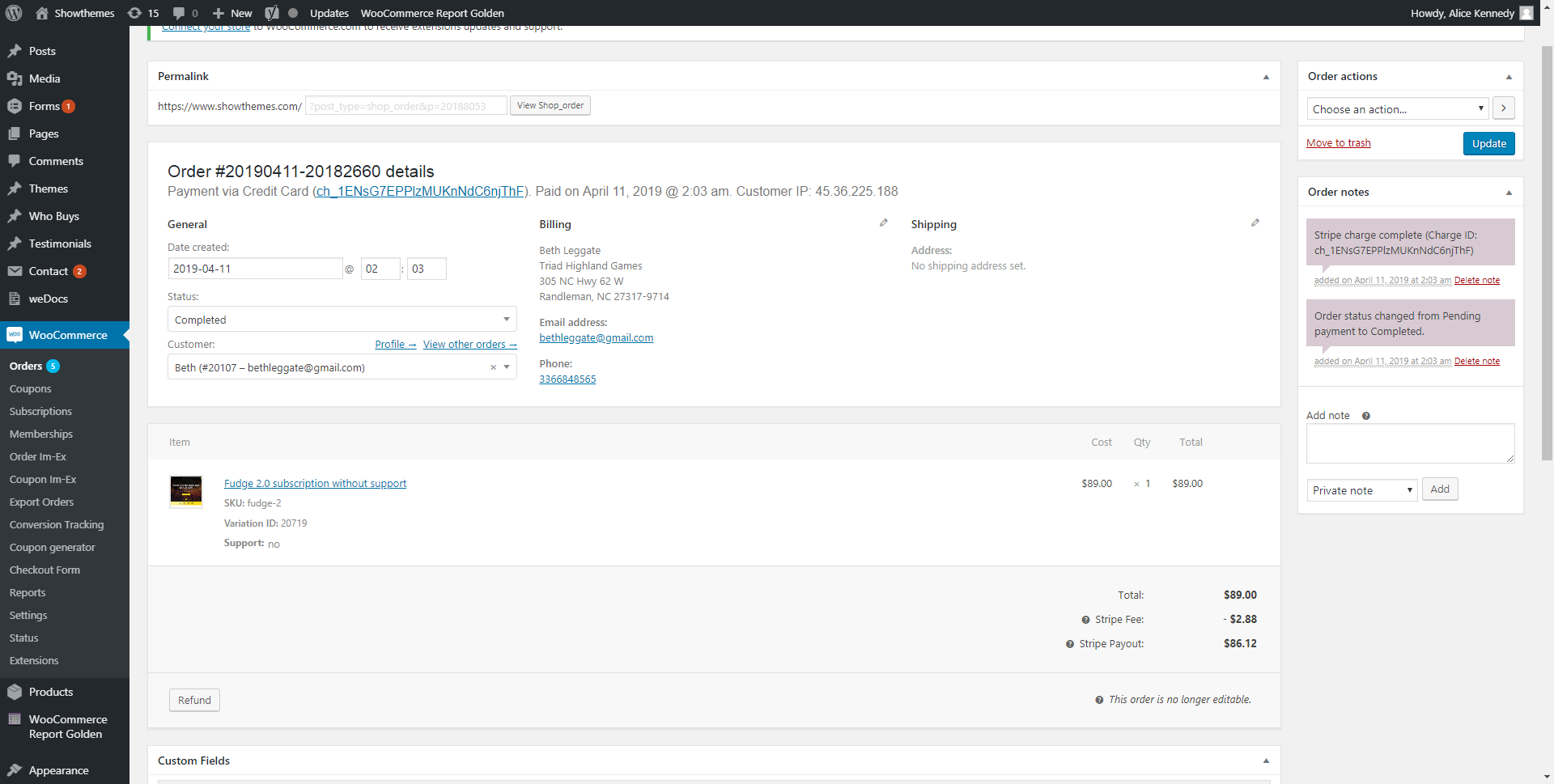Click the Add note text area
Viewport: 1554px width, 784px height.
tap(1410, 443)
